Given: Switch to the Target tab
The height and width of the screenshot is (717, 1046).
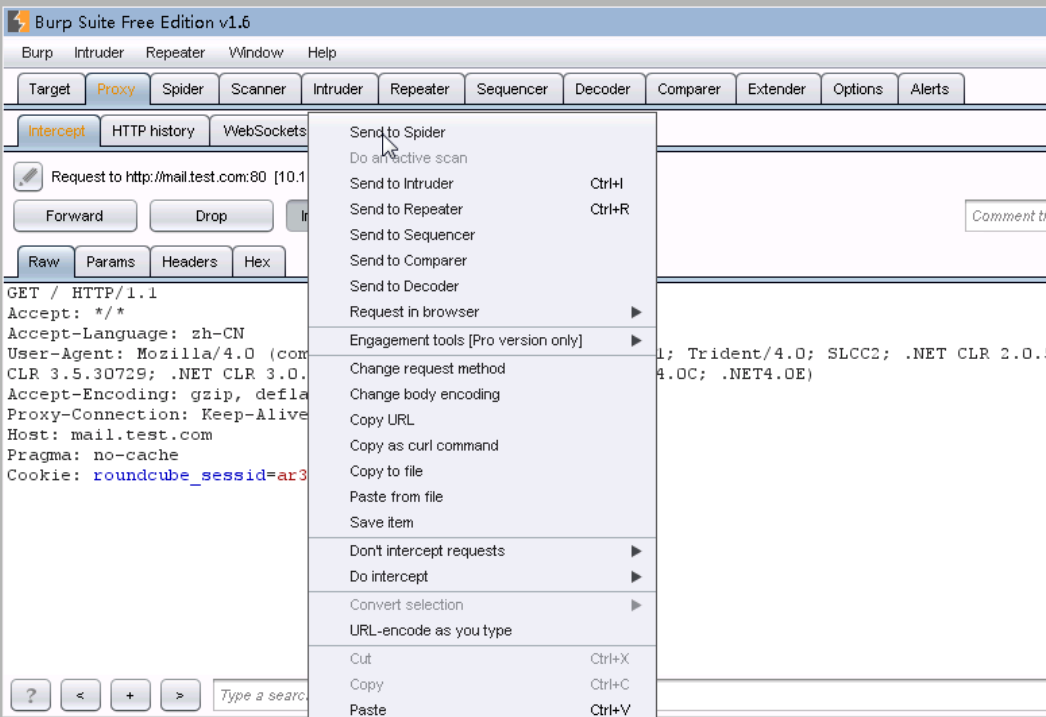Looking at the screenshot, I should coord(49,89).
